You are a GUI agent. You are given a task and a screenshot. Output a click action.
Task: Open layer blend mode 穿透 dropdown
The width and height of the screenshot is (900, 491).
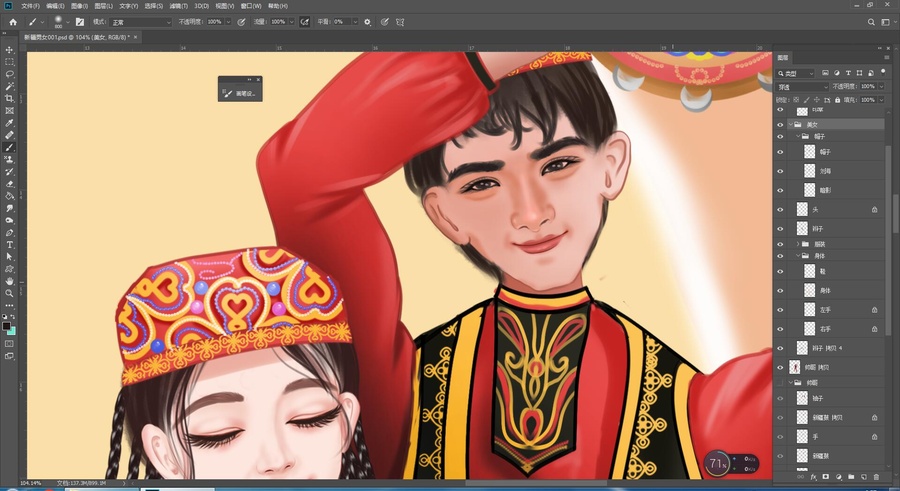coord(803,87)
